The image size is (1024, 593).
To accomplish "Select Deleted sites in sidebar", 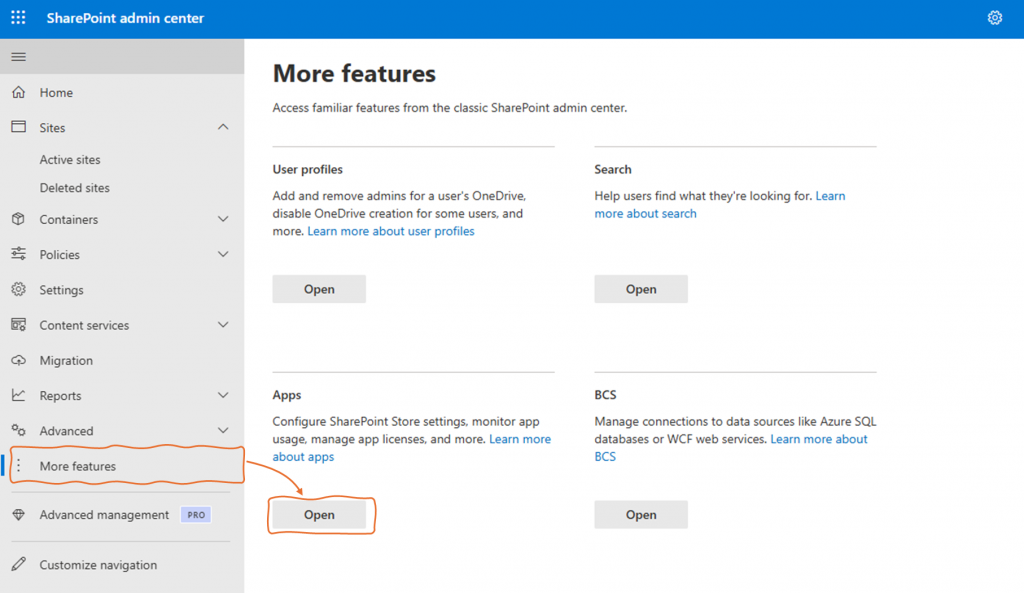I will (x=74, y=188).
